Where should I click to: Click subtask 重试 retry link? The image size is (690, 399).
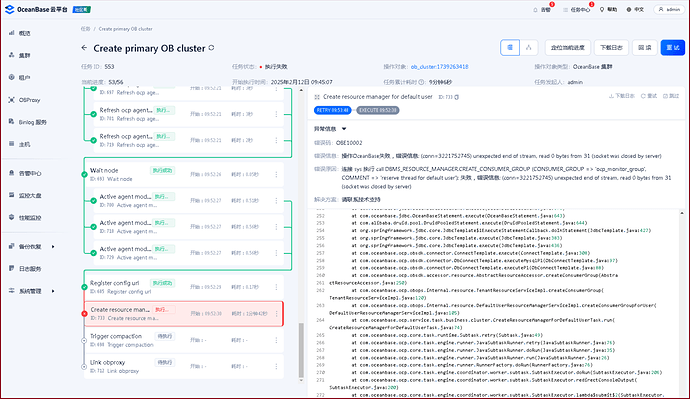click(x=649, y=96)
